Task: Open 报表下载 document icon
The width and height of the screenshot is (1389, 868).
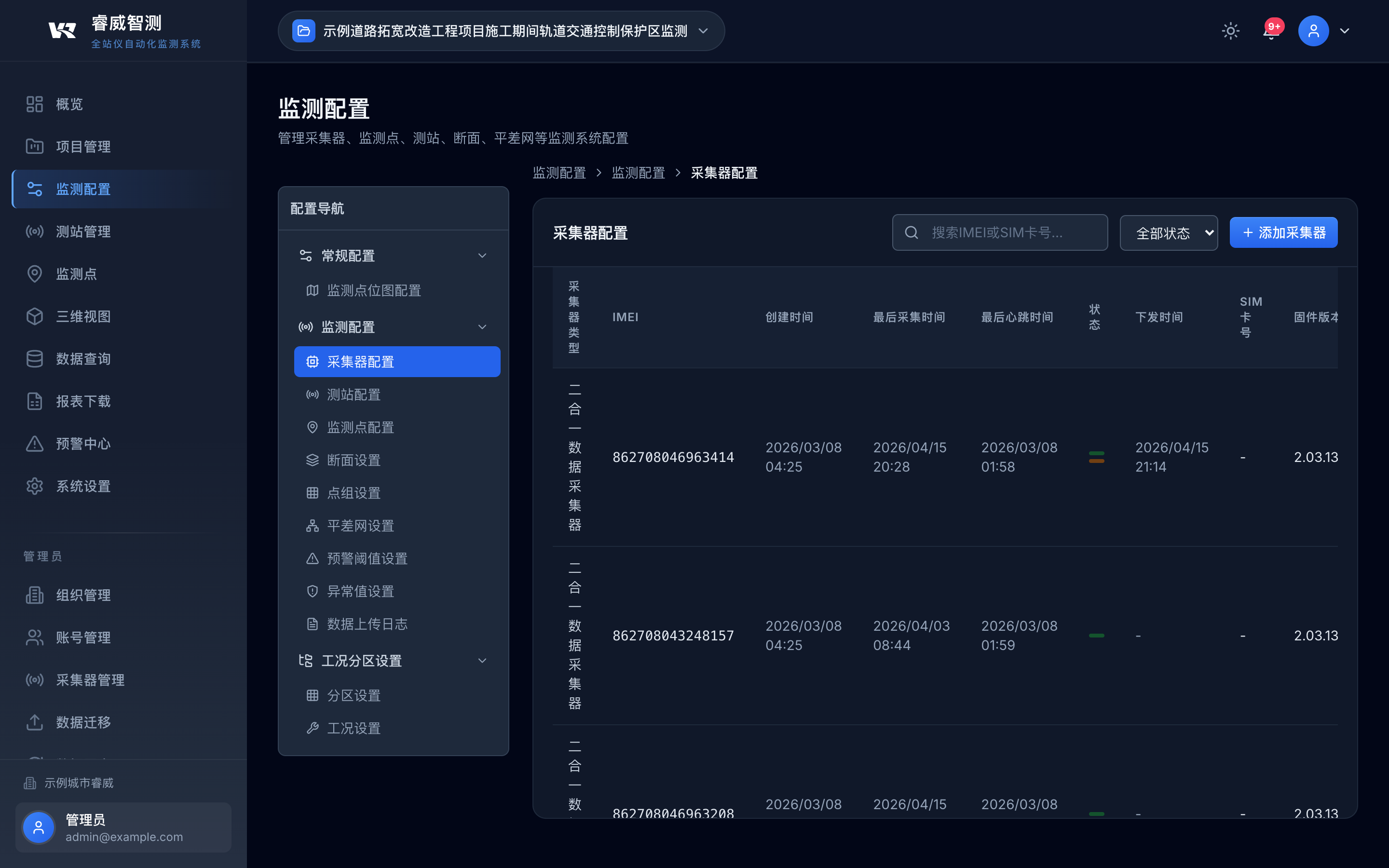Action: click(34, 401)
